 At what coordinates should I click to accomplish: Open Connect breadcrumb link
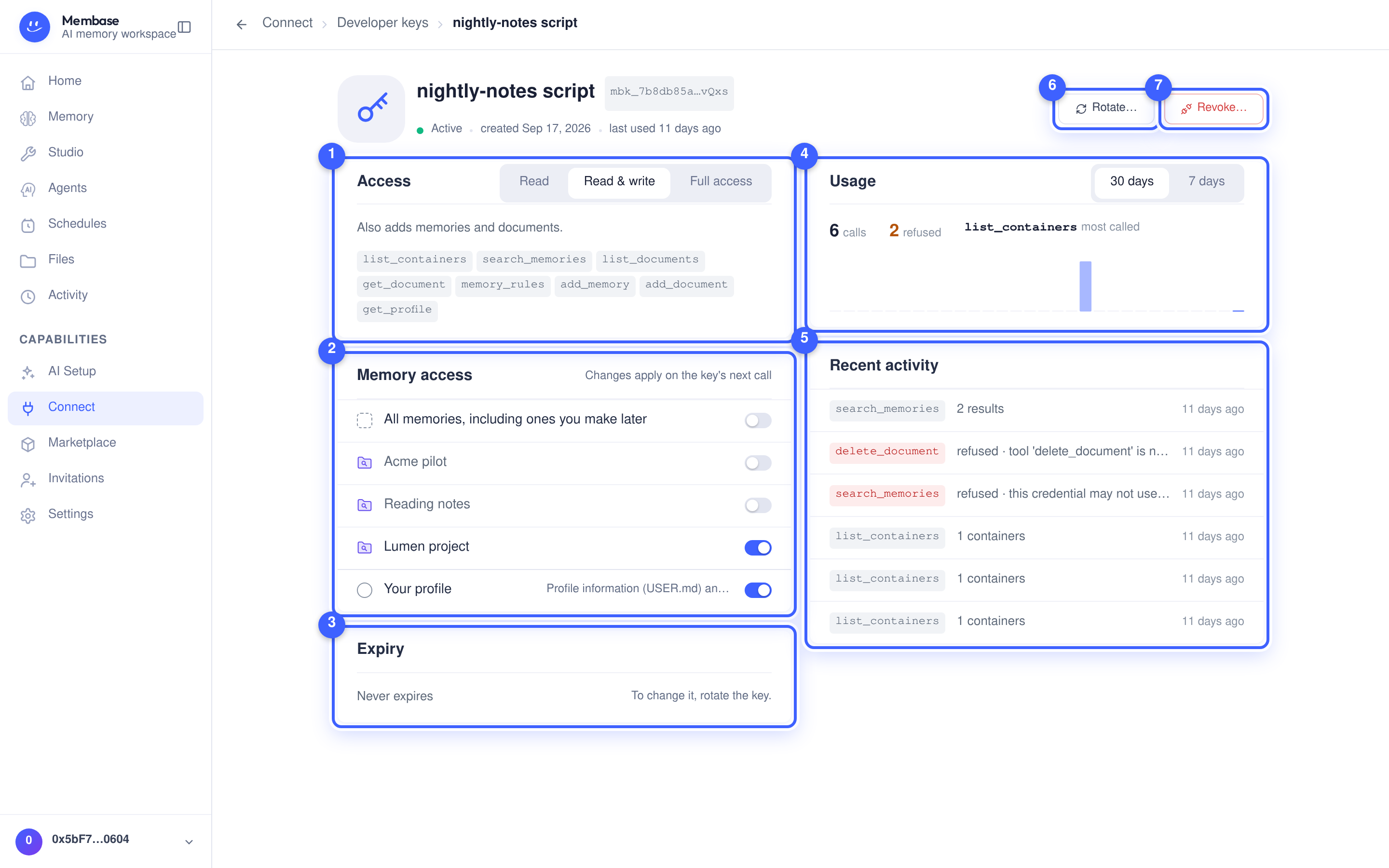287,23
